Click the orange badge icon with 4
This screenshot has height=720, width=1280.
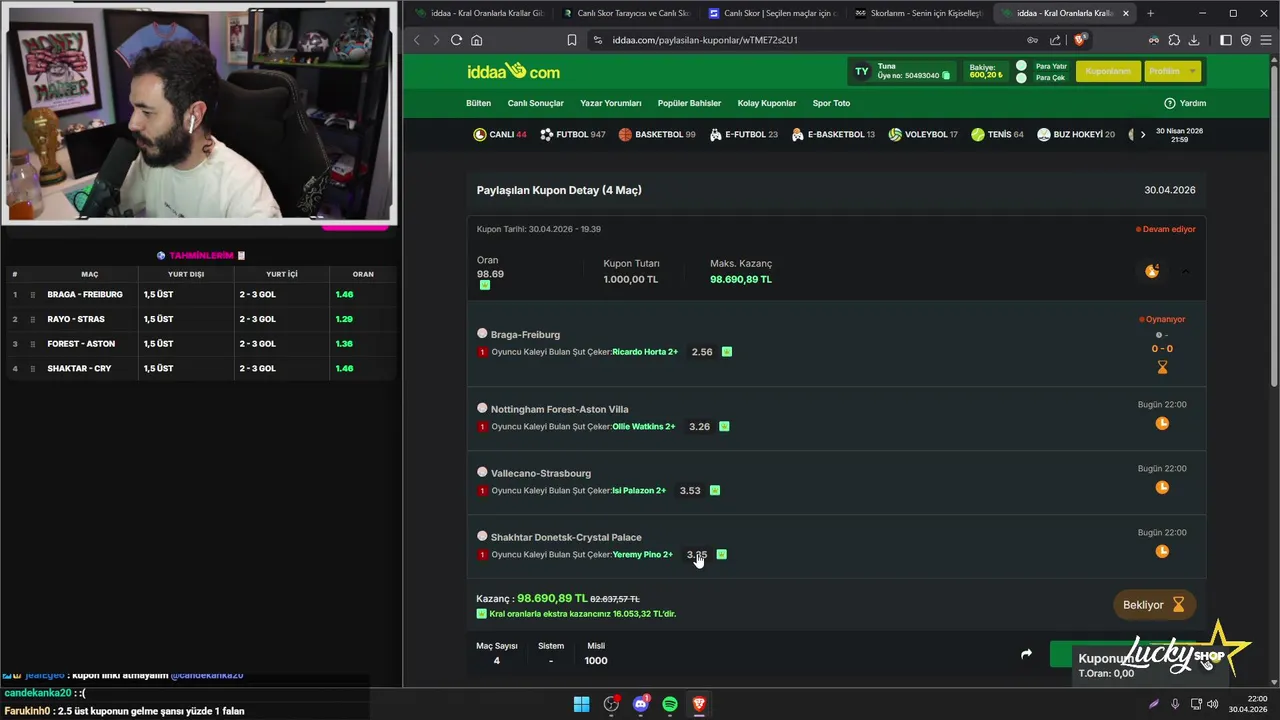coord(1152,271)
